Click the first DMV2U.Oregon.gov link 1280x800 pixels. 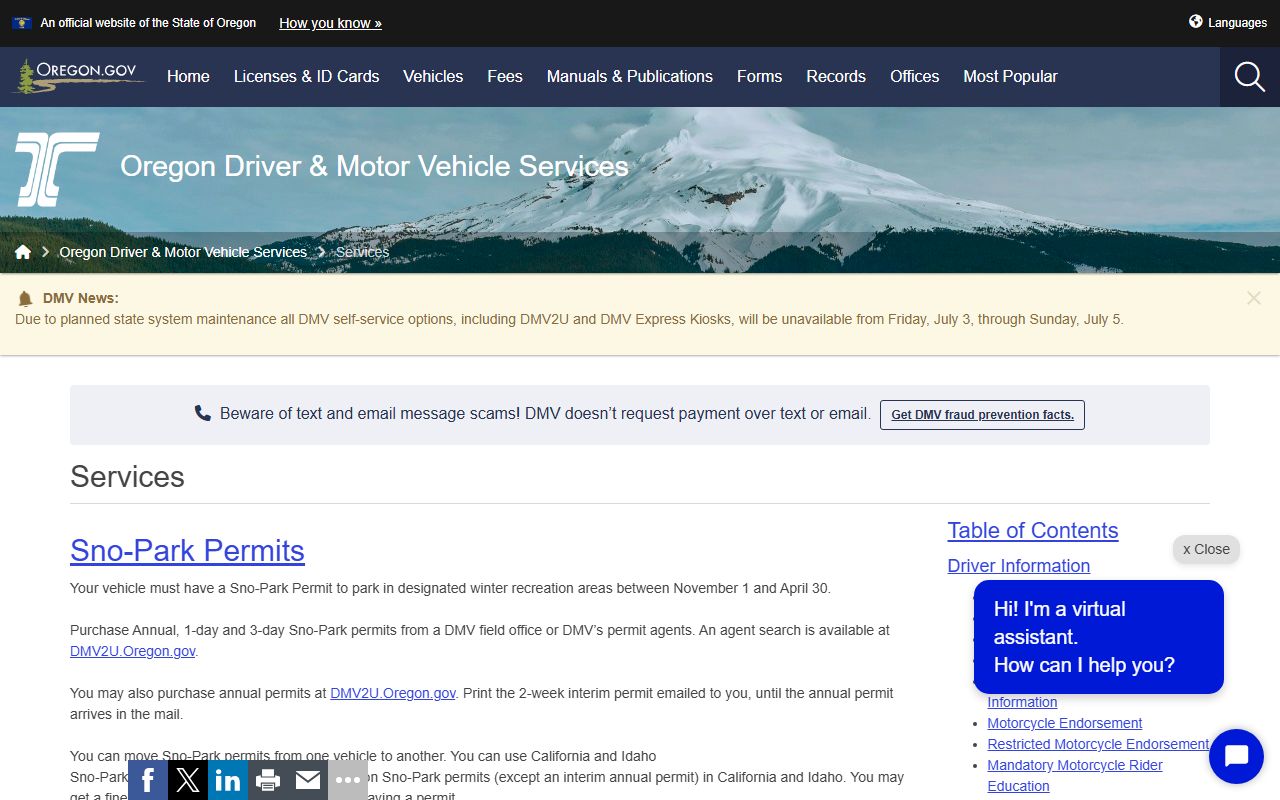pos(132,651)
